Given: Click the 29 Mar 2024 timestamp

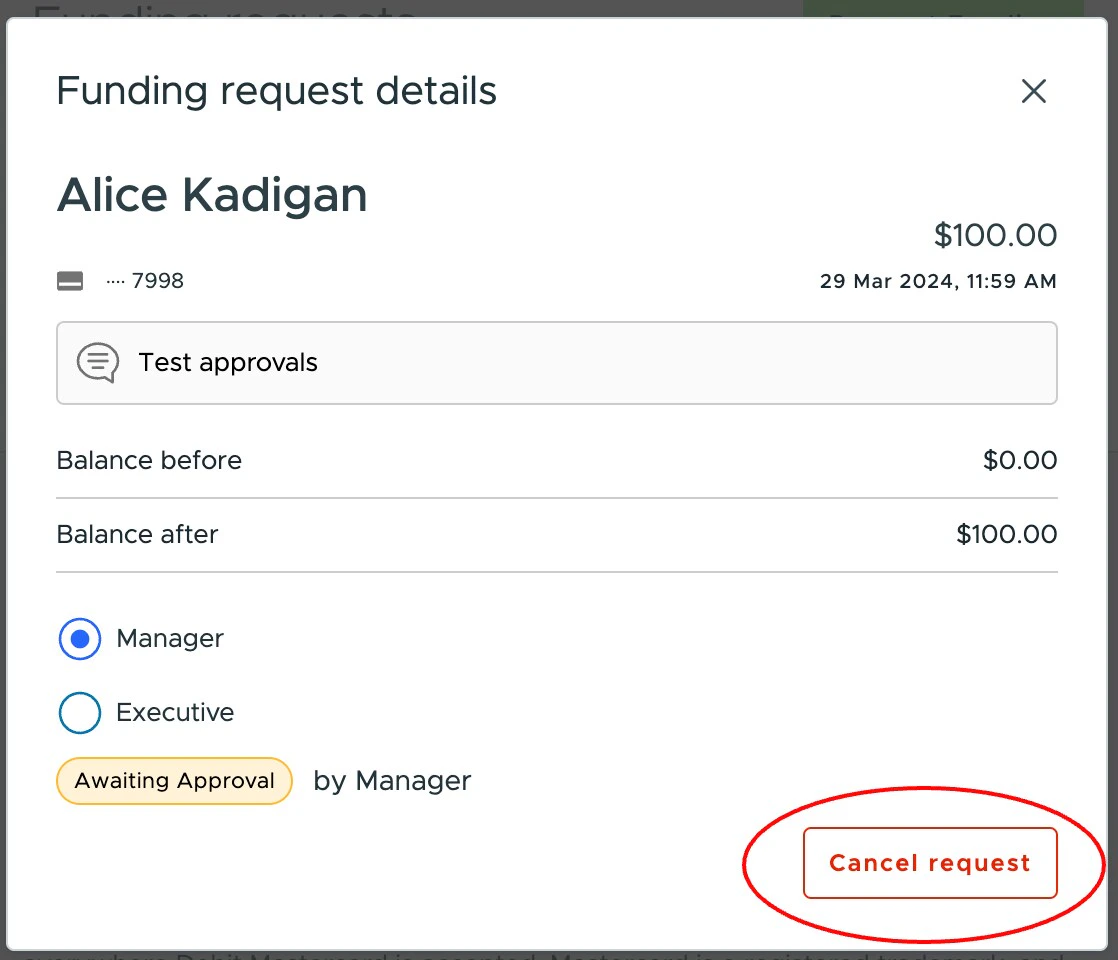Looking at the screenshot, I should [938, 281].
